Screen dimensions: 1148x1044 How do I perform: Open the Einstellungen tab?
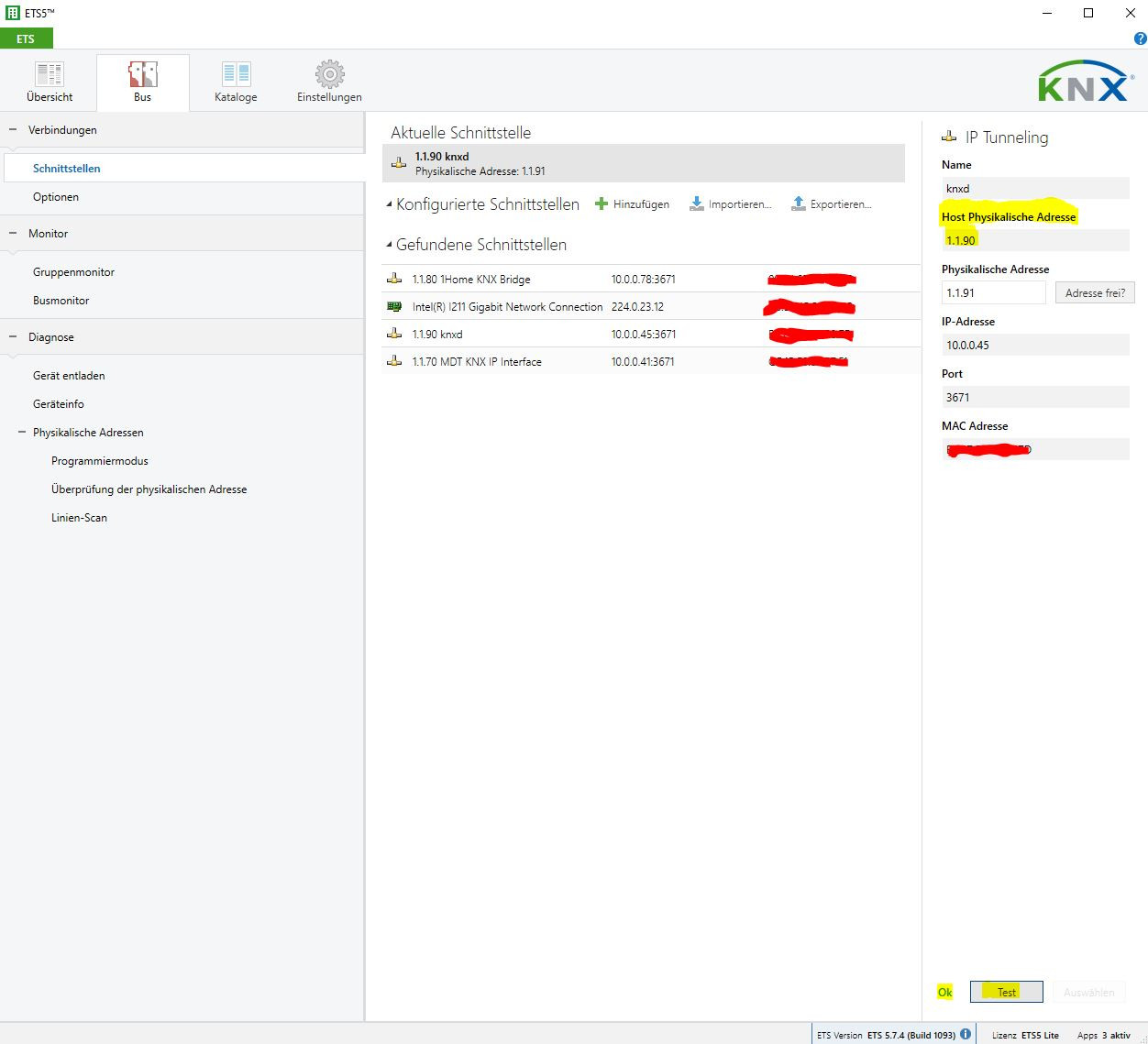[329, 82]
